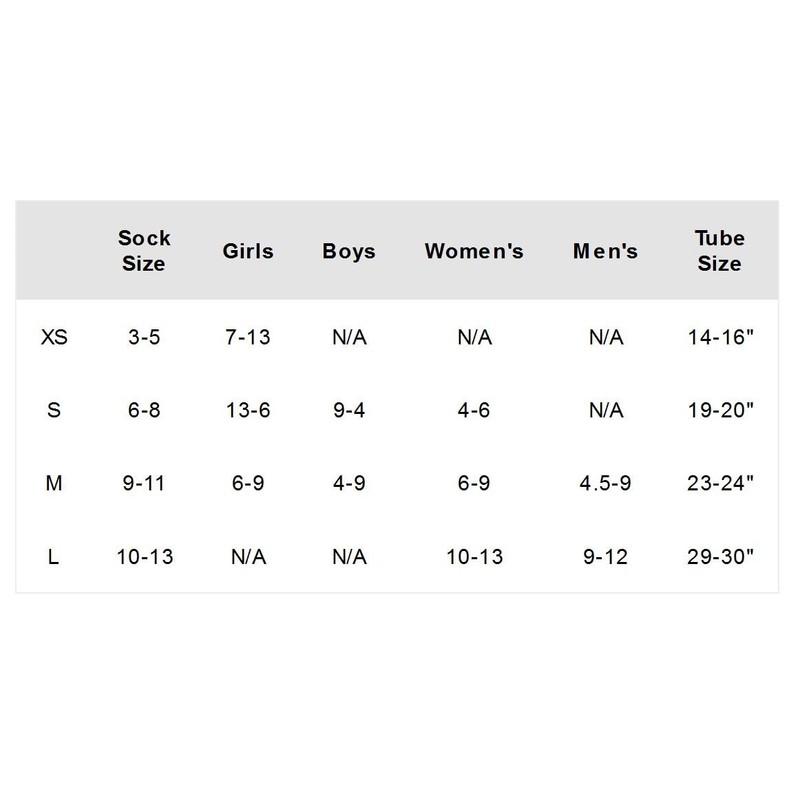The height and width of the screenshot is (800, 800).
Task: Click the Men's column header
Action: (604, 252)
